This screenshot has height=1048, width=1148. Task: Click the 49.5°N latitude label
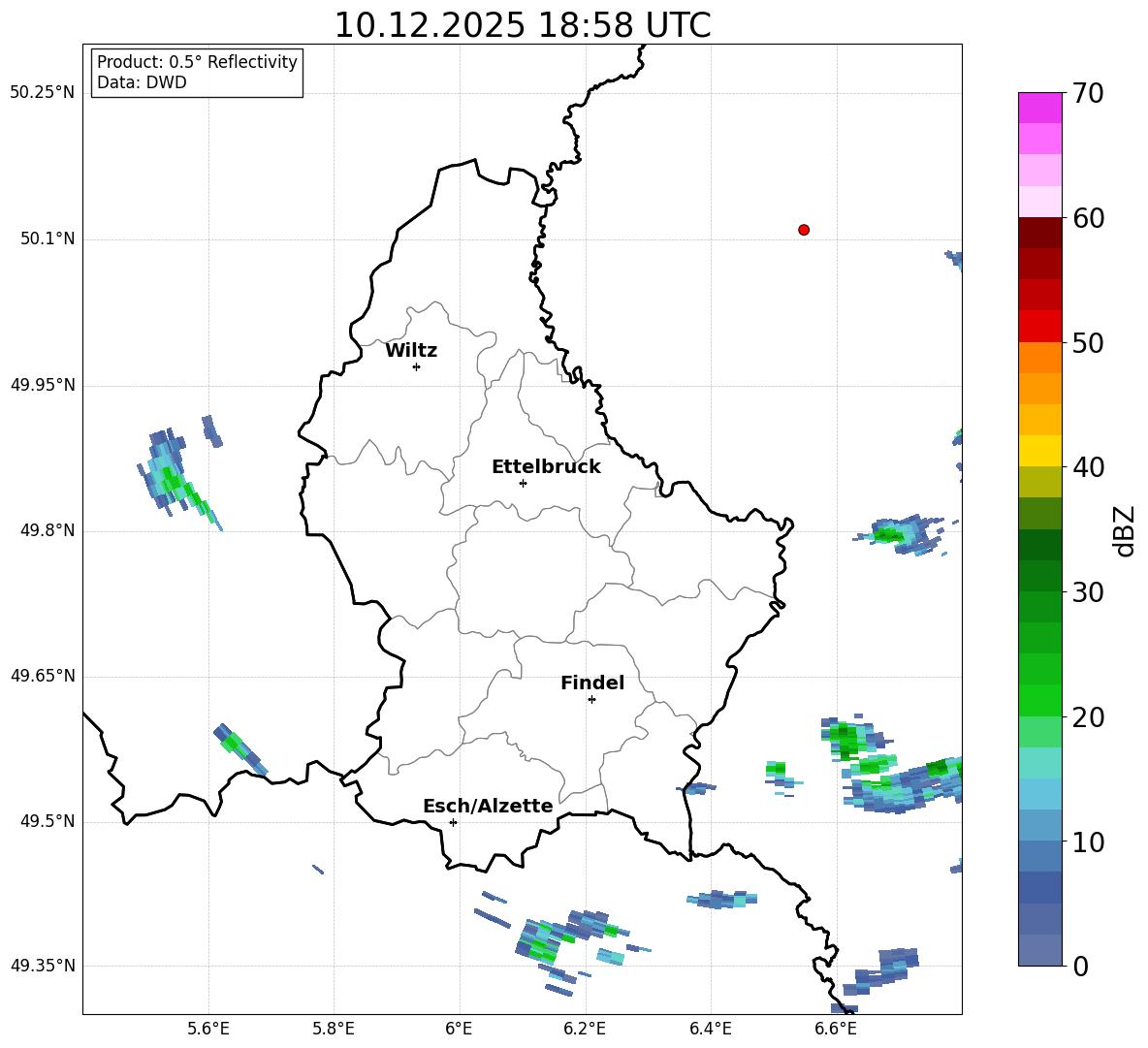[x=48, y=822]
